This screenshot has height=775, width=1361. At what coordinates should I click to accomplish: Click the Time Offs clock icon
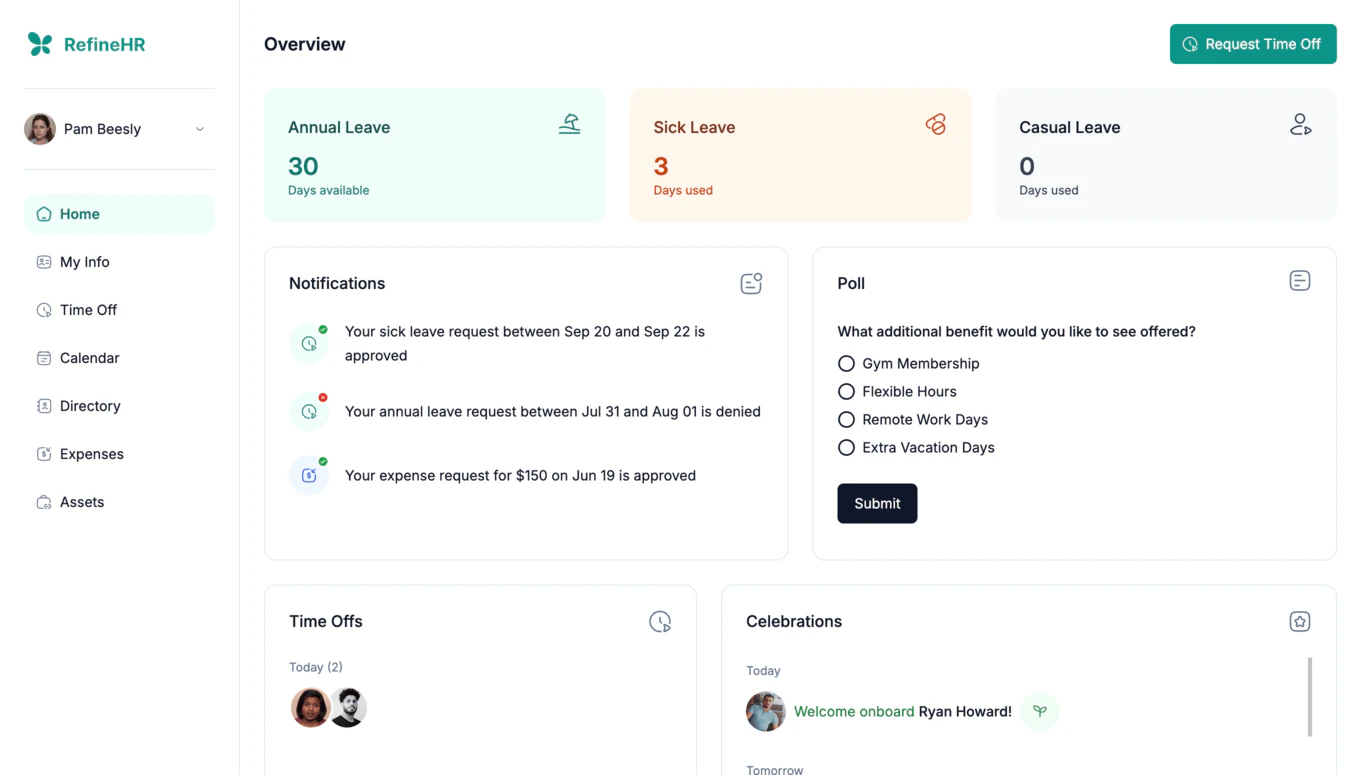(660, 621)
